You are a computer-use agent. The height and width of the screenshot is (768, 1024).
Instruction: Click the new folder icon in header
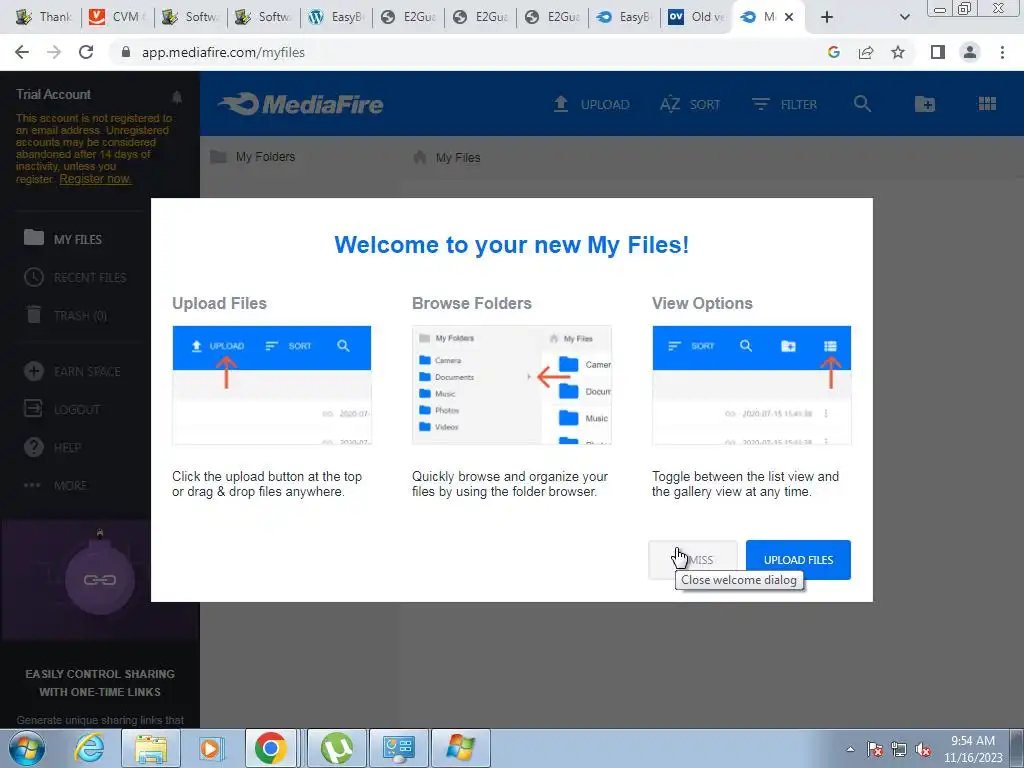(x=925, y=104)
